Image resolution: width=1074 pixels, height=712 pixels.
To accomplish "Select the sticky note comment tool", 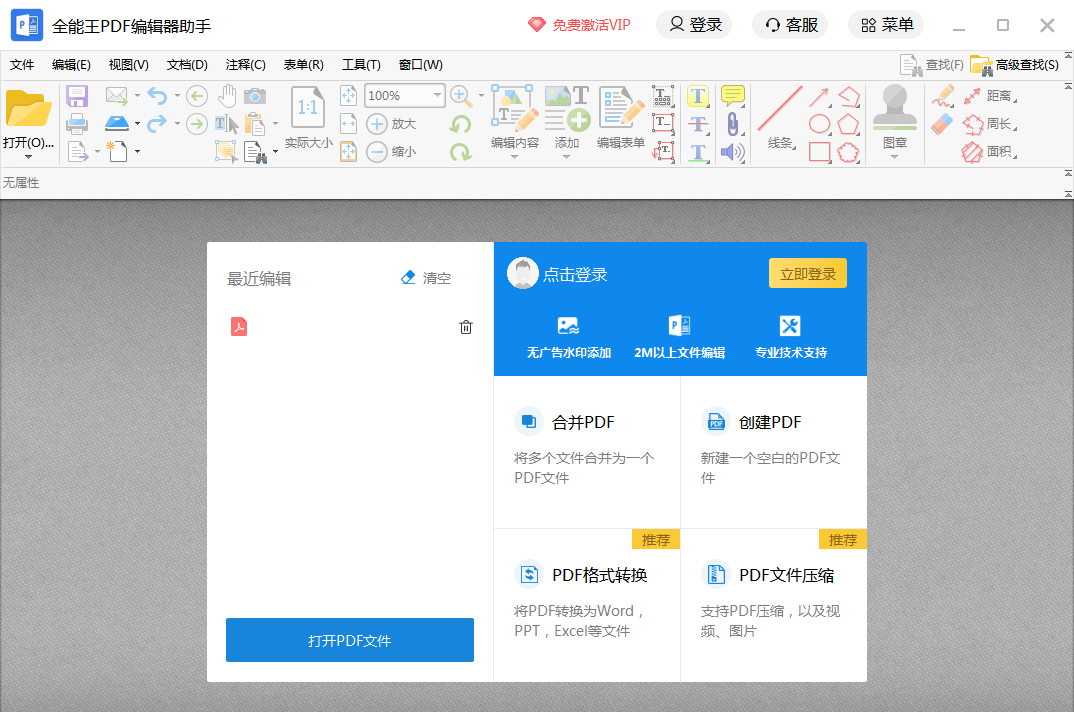I will click(x=733, y=96).
